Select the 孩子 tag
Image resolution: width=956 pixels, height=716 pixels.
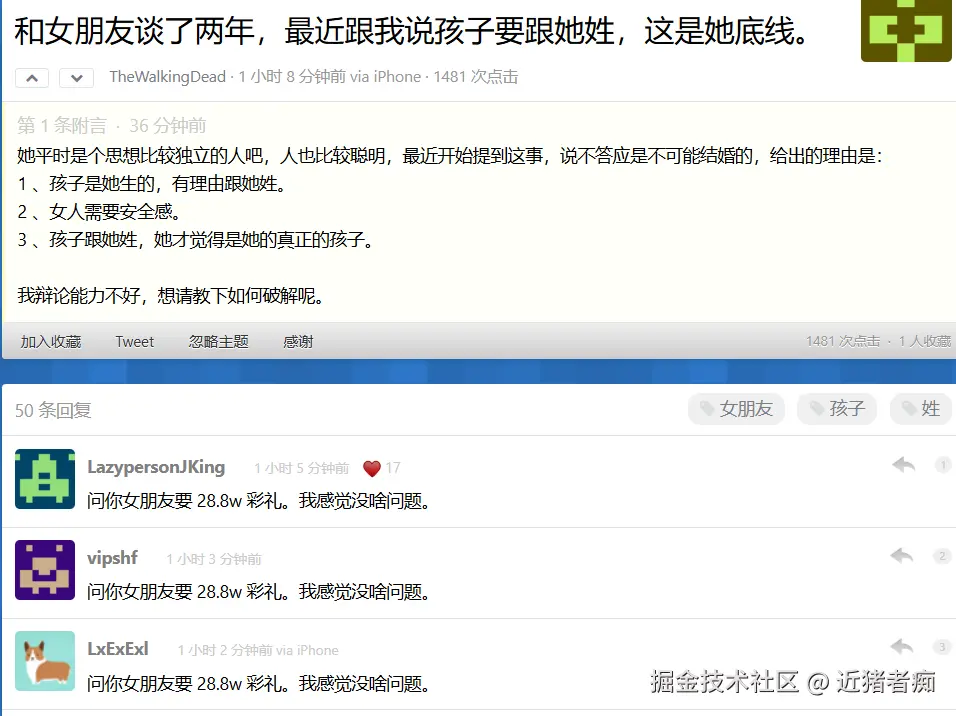[x=837, y=409]
